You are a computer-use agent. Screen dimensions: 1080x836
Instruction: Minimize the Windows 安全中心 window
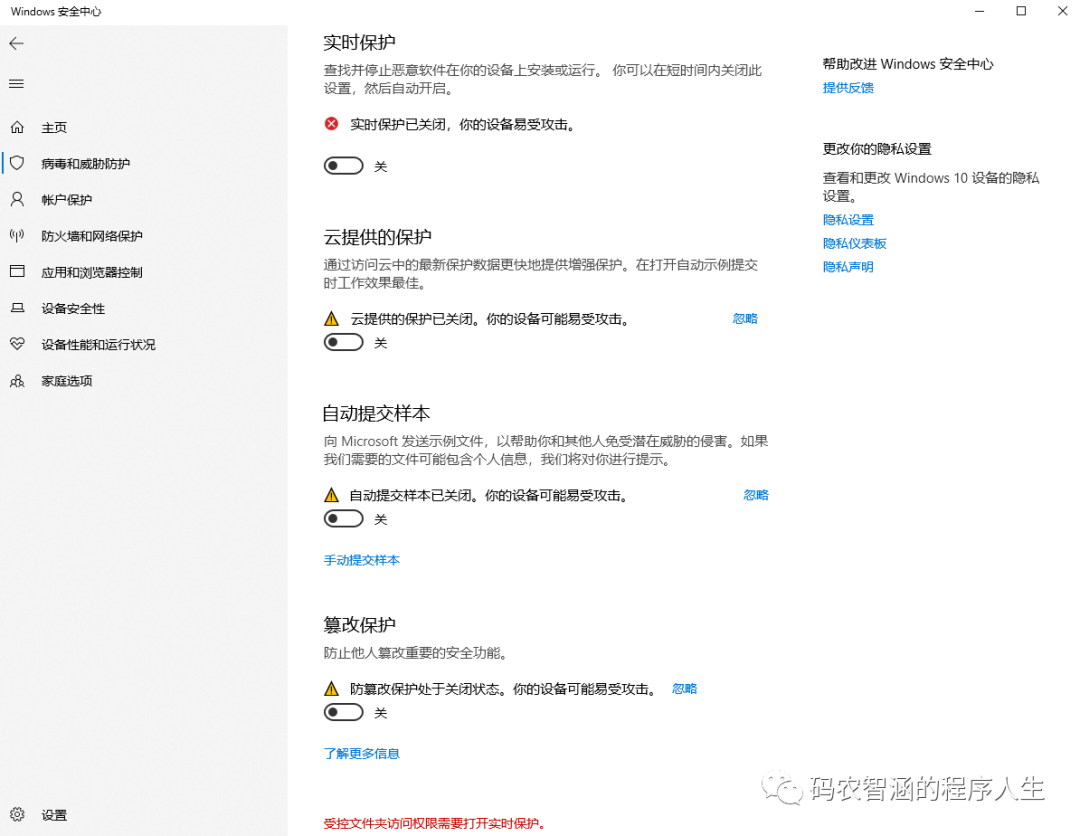pyautogui.click(x=979, y=11)
